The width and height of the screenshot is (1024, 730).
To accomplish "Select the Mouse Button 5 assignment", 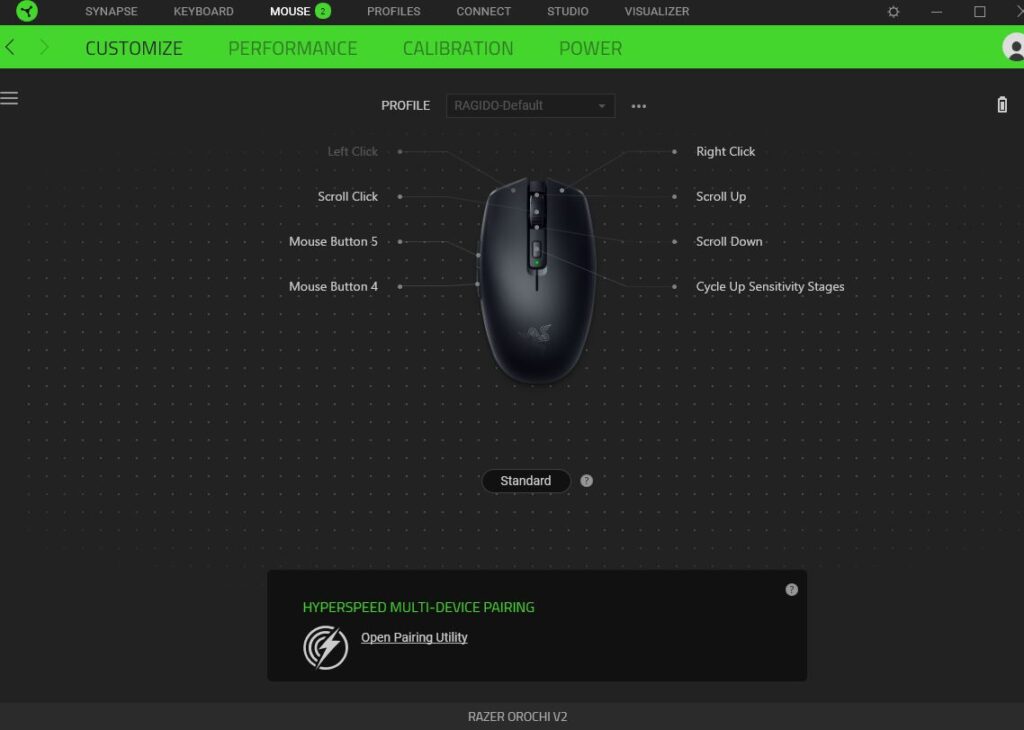I will point(333,242).
